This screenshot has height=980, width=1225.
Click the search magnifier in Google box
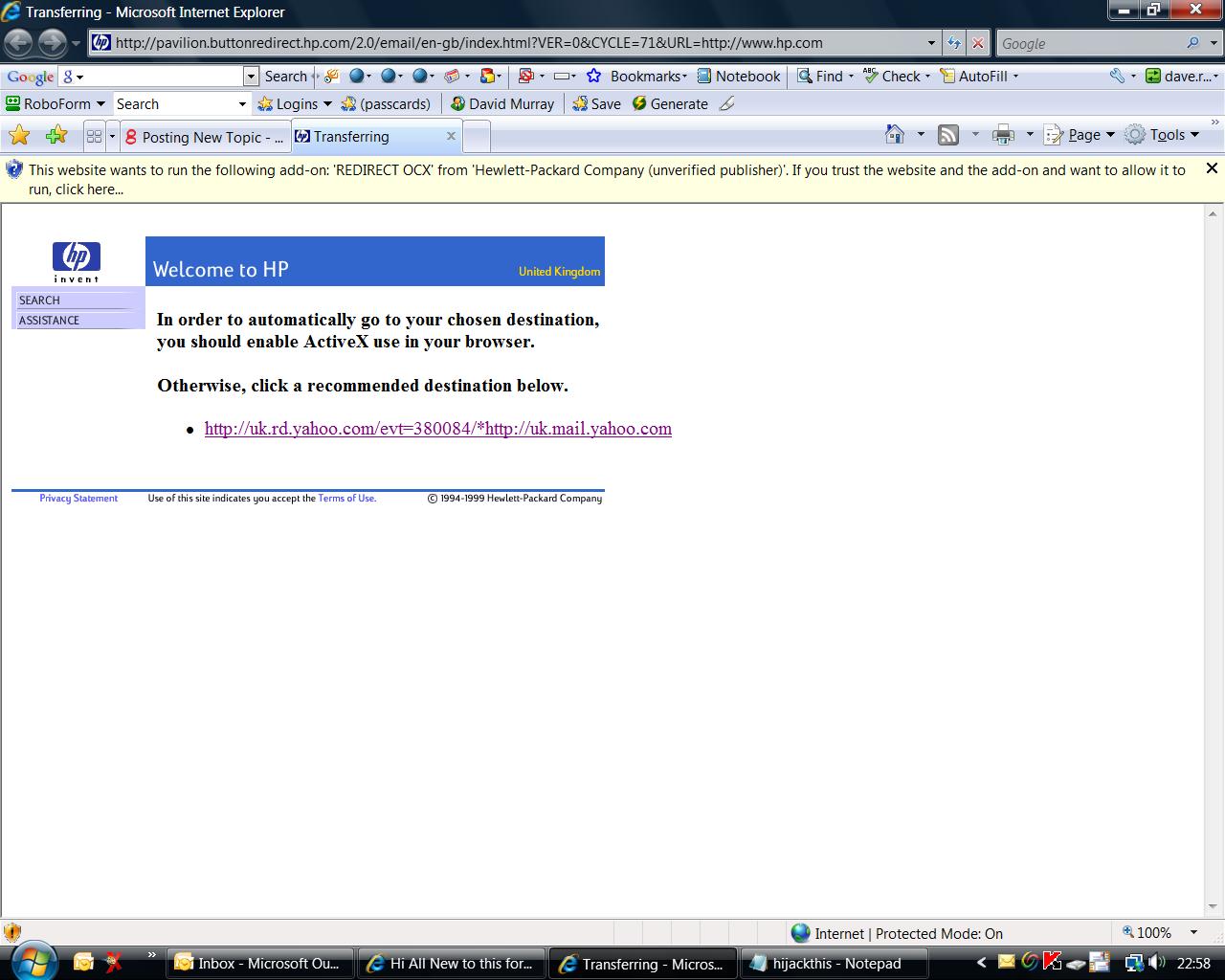point(1192,43)
